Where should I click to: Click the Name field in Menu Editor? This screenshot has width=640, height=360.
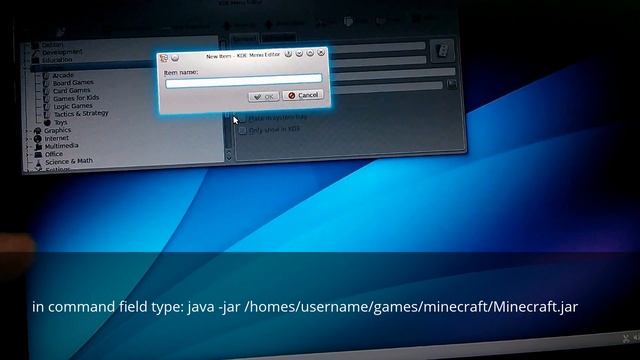click(378, 47)
